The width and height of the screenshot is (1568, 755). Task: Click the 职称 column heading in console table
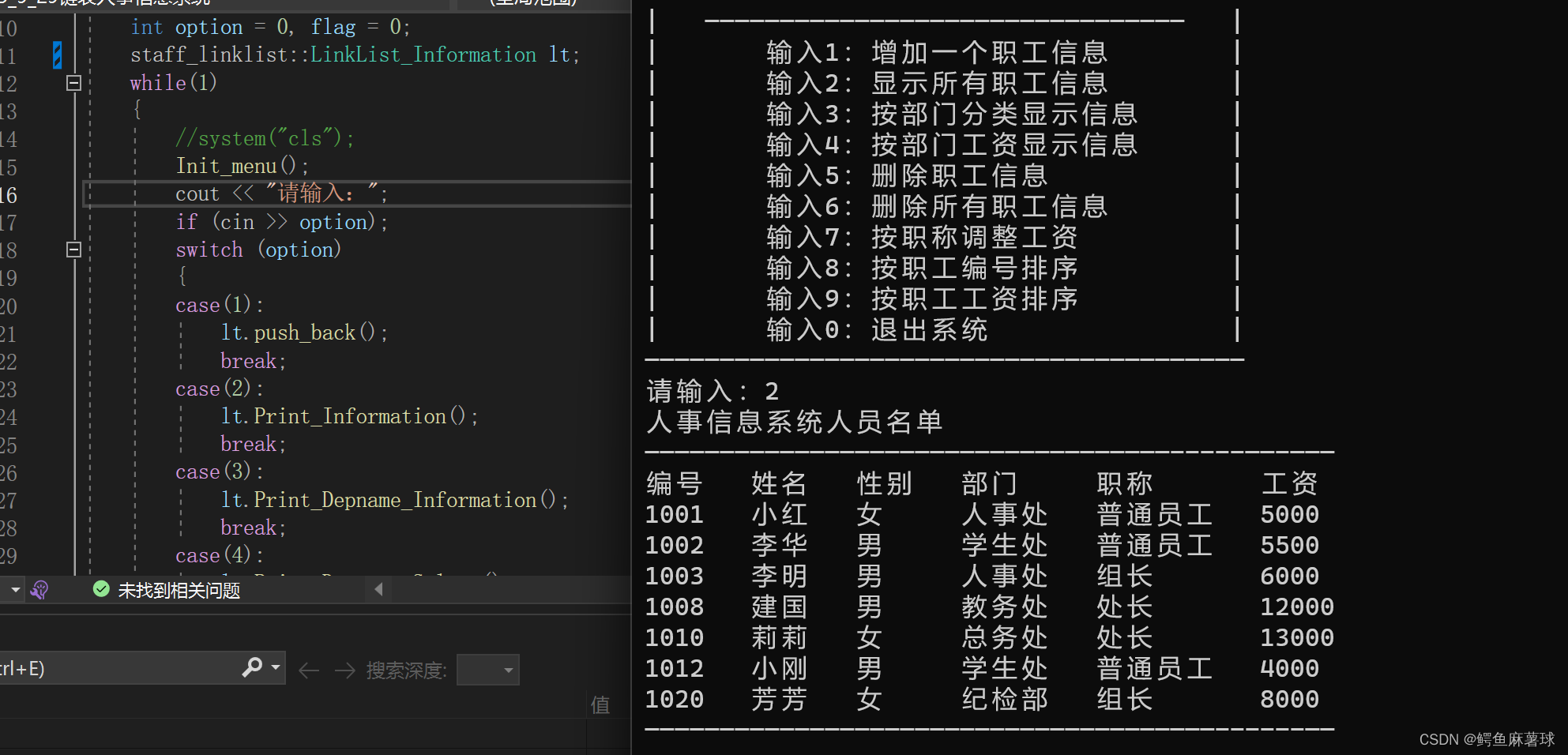pos(1125,484)
